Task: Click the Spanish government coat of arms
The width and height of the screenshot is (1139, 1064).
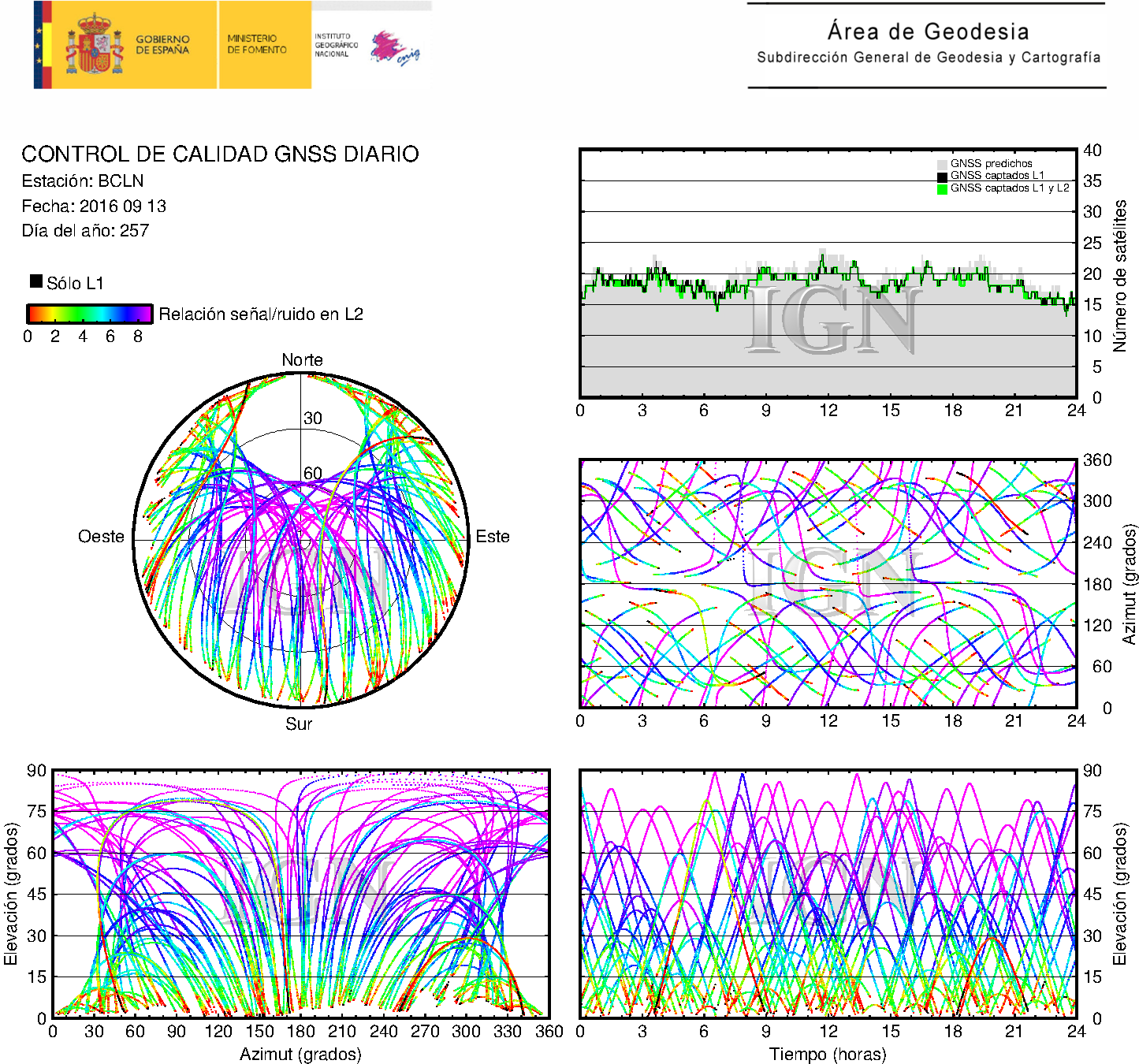Action: coord(94,46)
